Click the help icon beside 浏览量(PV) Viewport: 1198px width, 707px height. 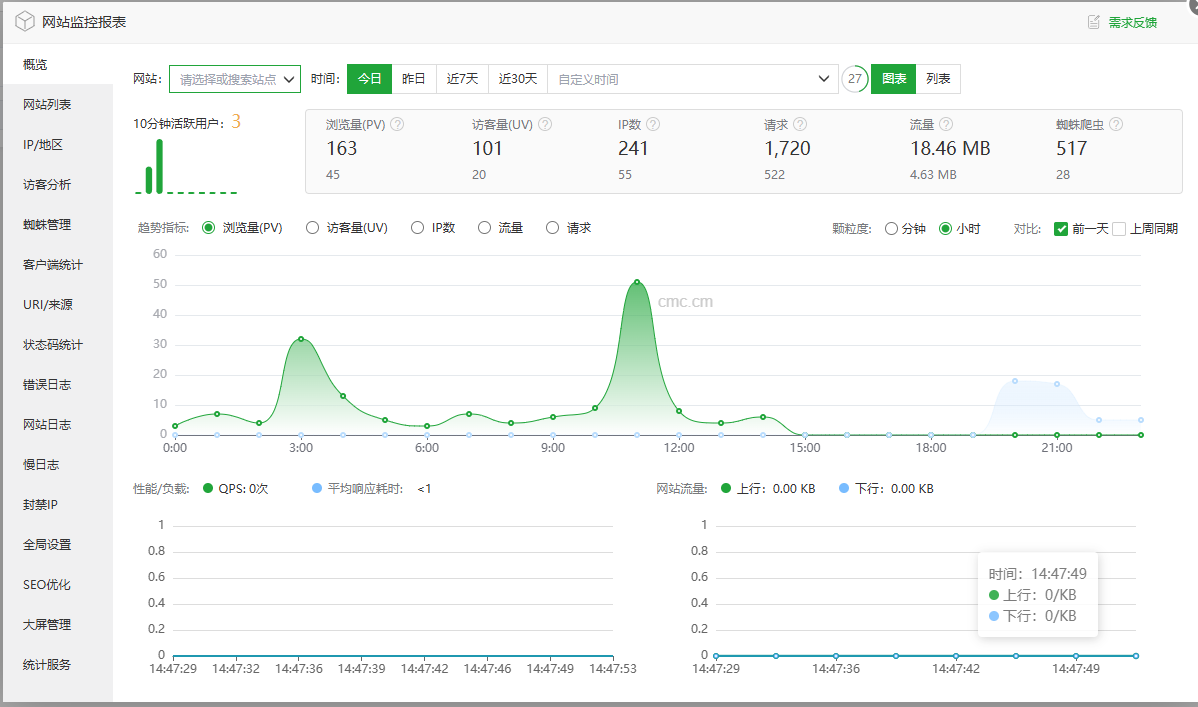pyautogui.click(x=397, y=124)
